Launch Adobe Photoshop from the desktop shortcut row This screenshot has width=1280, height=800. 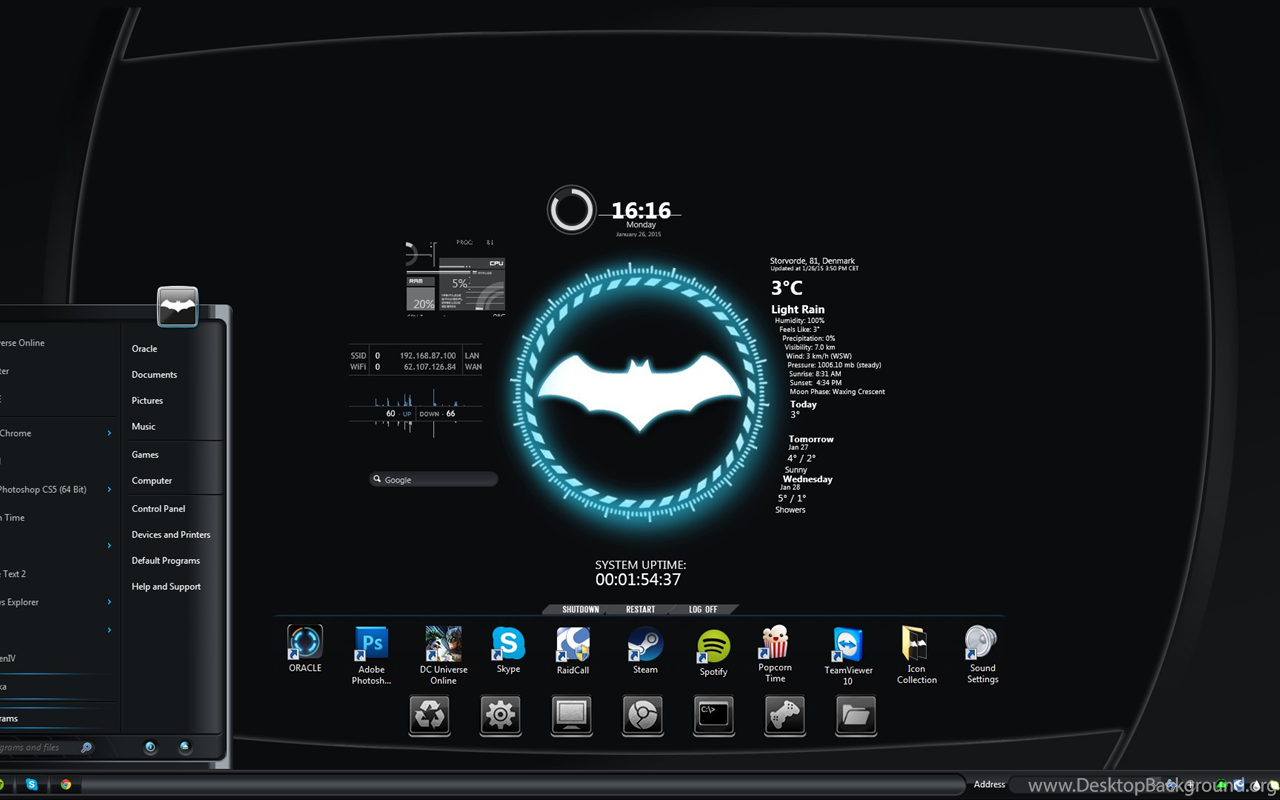click(x=371, y=655)
